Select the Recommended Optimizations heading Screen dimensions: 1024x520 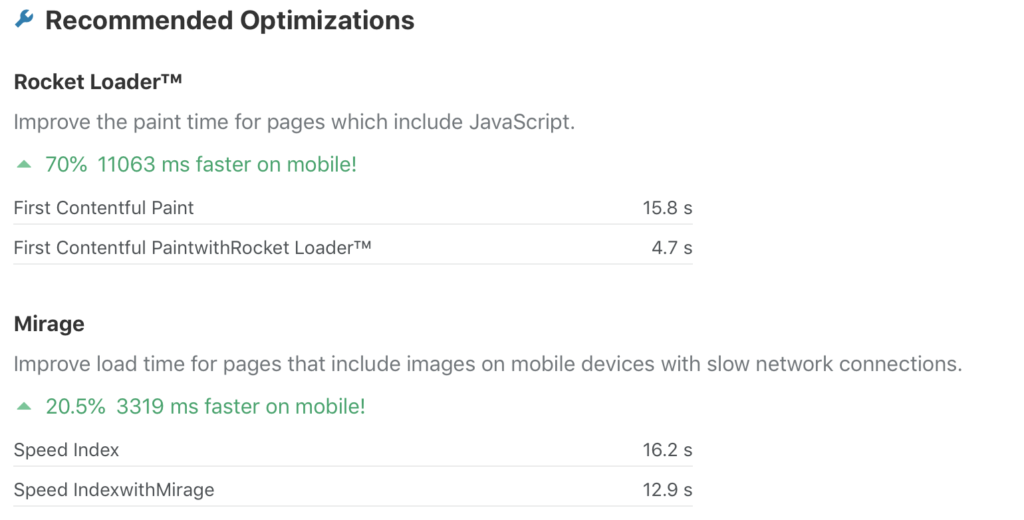(229, 20)
